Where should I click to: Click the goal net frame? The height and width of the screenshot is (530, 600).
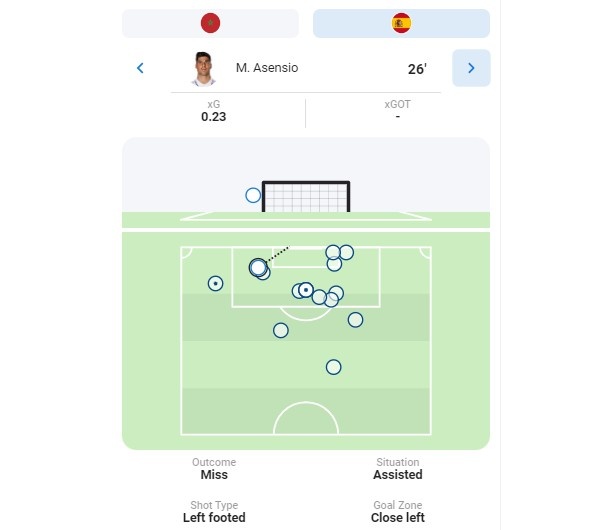306,196
